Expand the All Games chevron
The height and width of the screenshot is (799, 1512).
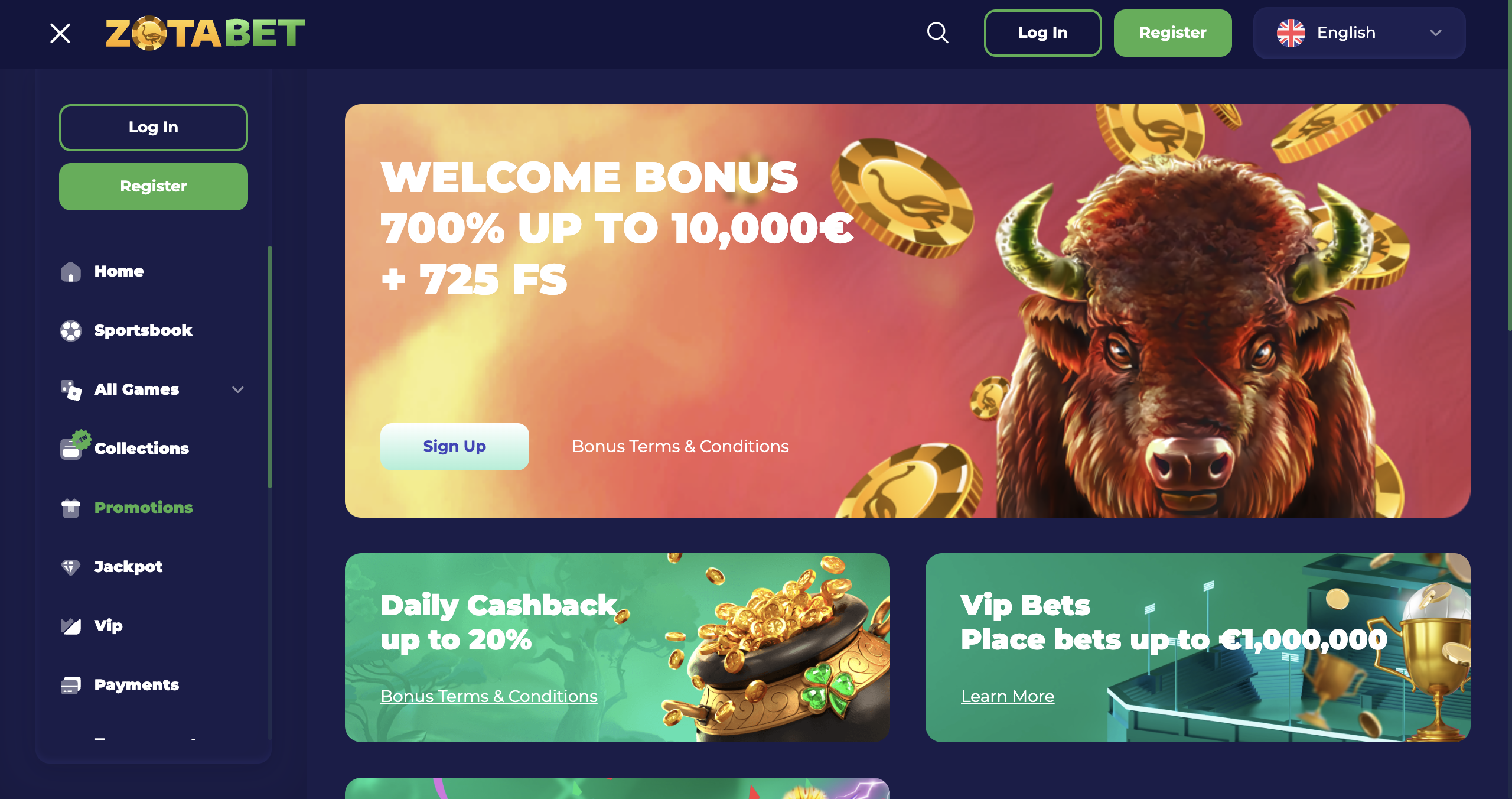238,389
